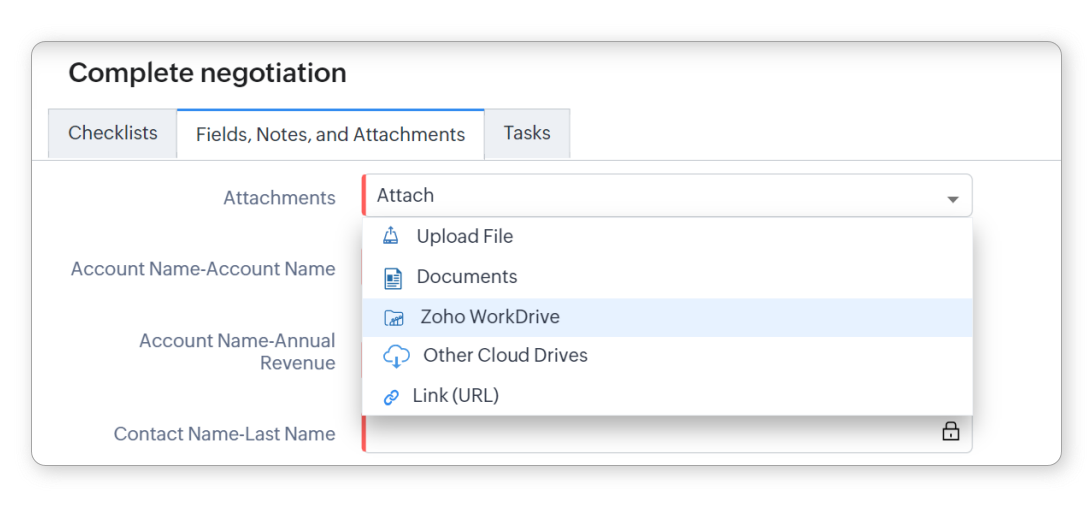Image resolution: width=1092 pixels, height=507 pixels.
Task: Click the Documents page icon
Action: [393, 277]
